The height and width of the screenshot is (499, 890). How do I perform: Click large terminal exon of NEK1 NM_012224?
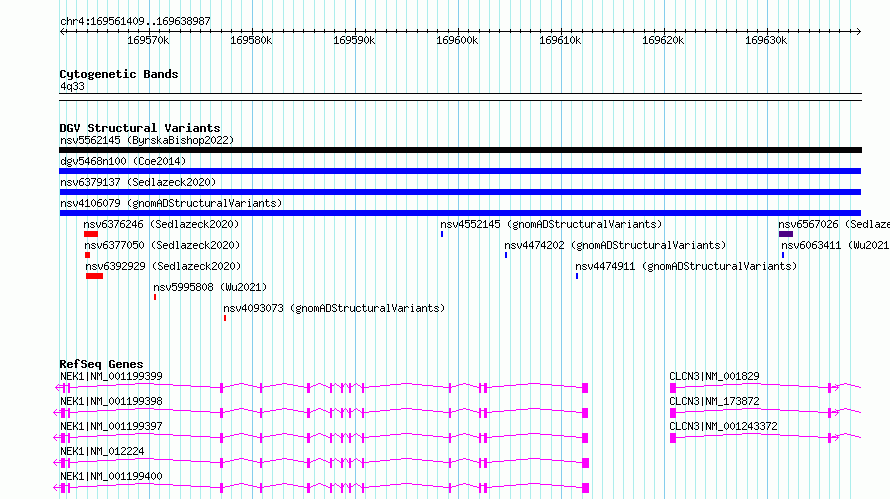[x=585, y=463]
